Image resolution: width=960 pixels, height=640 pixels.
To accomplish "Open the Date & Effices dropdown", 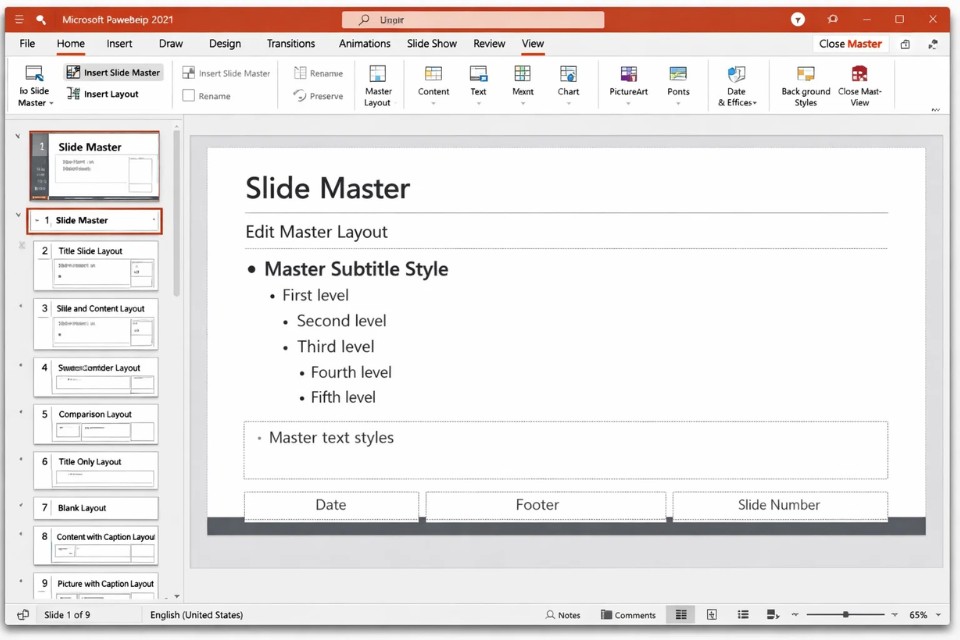I will click(736, 103).
